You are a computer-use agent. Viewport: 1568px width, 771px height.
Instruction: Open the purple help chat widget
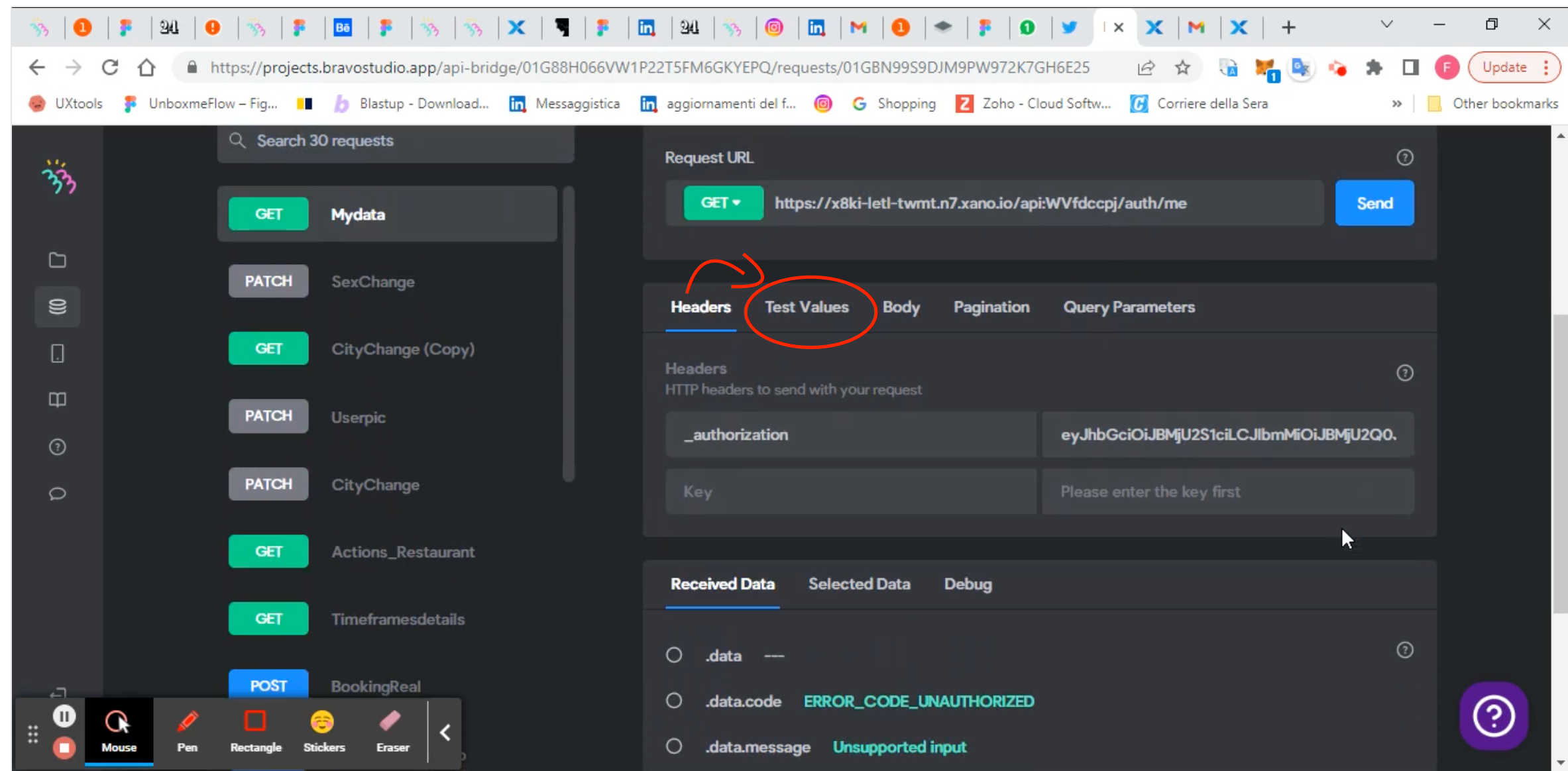1493,716
